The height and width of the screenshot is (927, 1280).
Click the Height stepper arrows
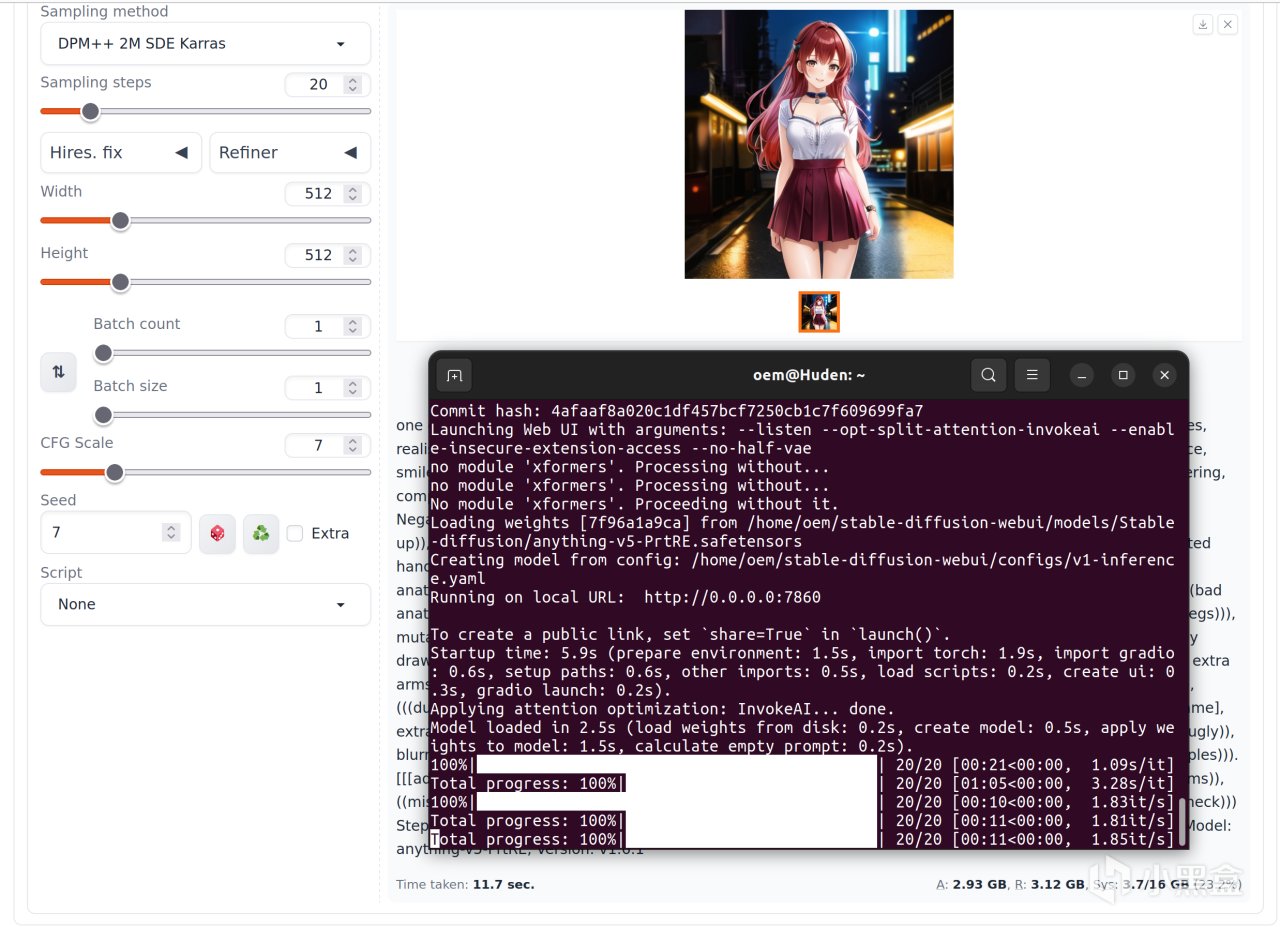(352, 256)
